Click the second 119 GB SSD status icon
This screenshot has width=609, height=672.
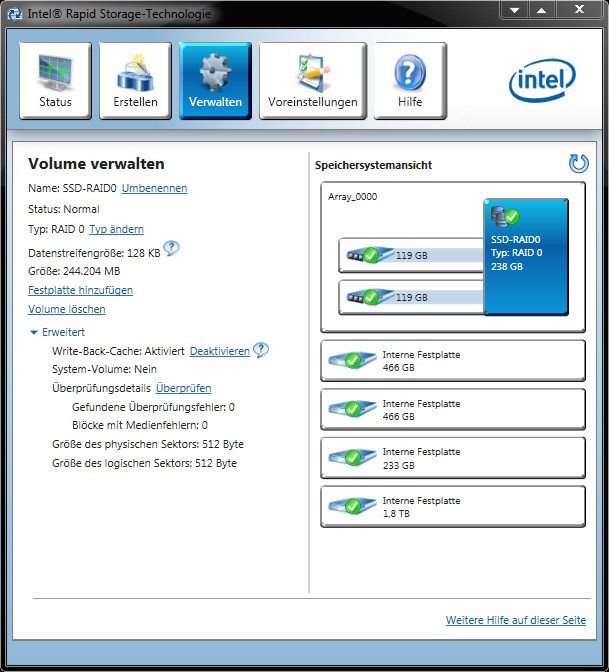coord(371,297)
